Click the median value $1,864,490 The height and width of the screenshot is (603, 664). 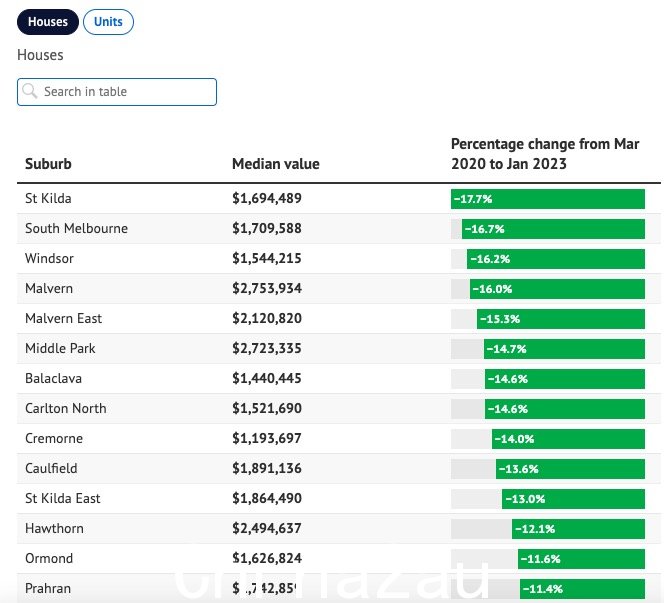coord(267,498)
